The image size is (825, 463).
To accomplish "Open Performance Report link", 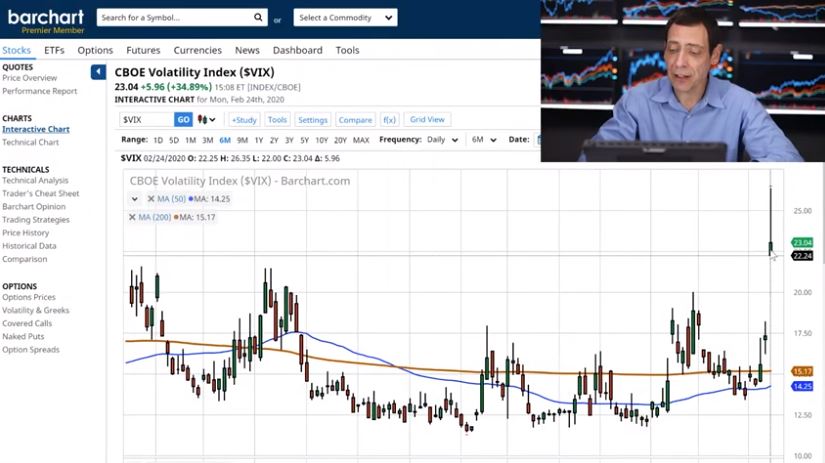I will tap(39, 91).
